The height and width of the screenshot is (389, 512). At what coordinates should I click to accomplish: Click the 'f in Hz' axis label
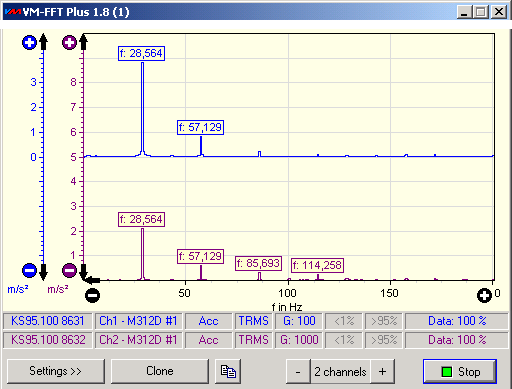point(287,307)
